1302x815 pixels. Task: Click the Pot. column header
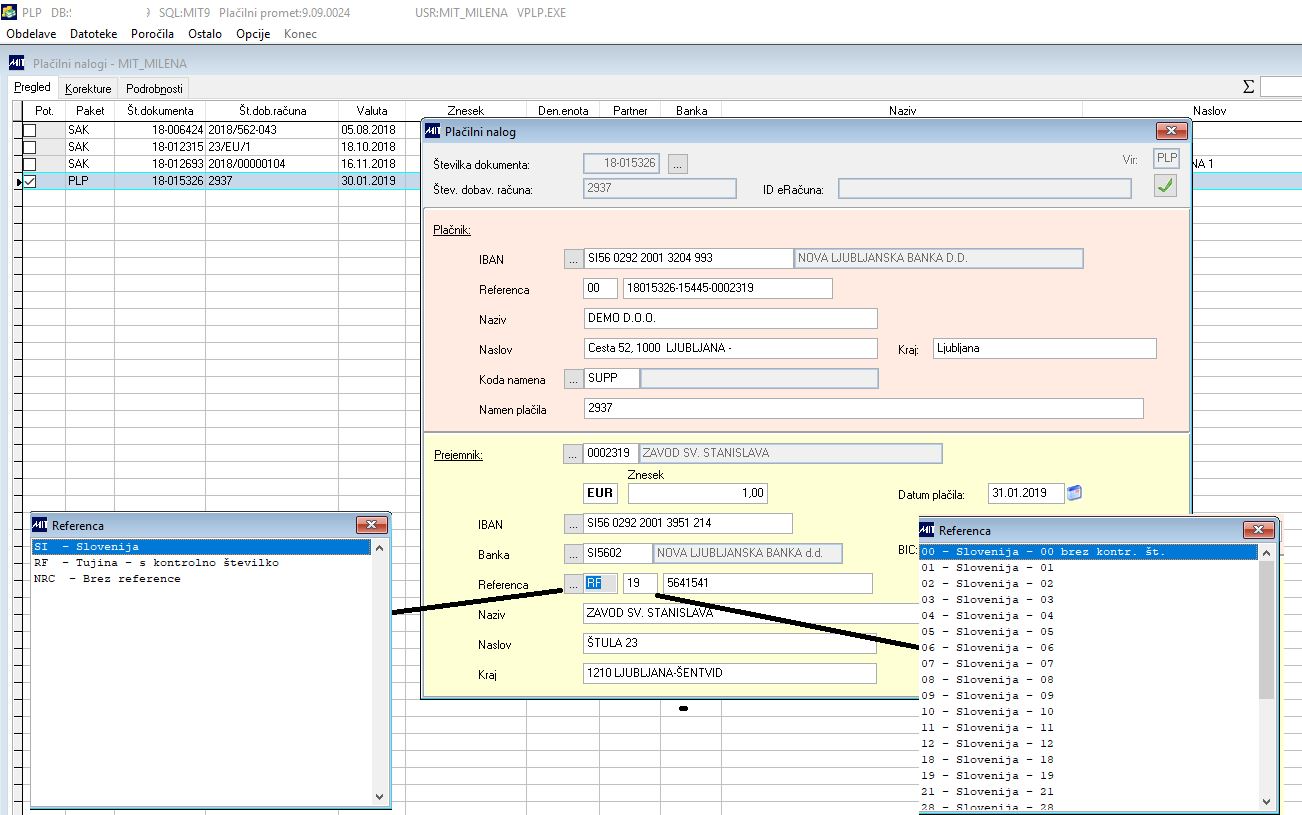44,111
